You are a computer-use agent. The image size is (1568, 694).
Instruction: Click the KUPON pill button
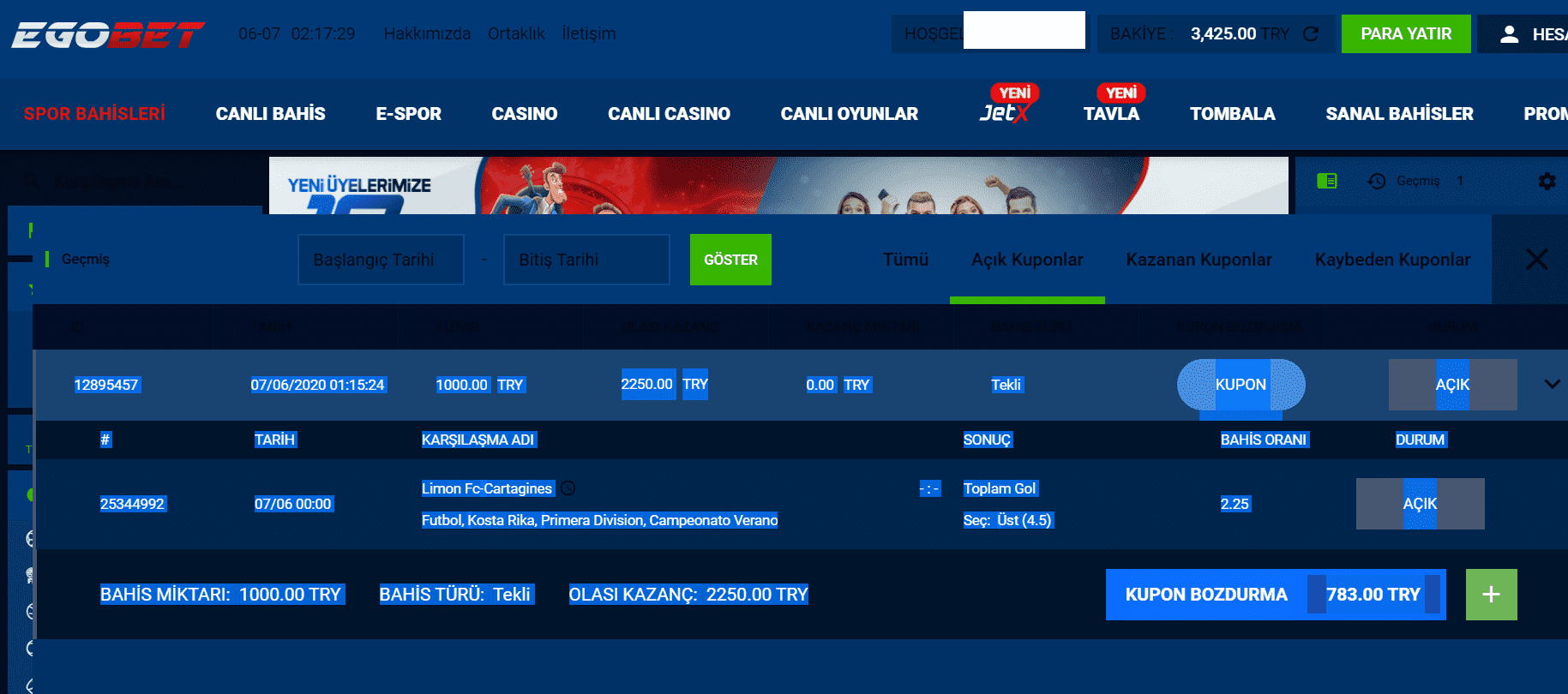(1241, 385)
